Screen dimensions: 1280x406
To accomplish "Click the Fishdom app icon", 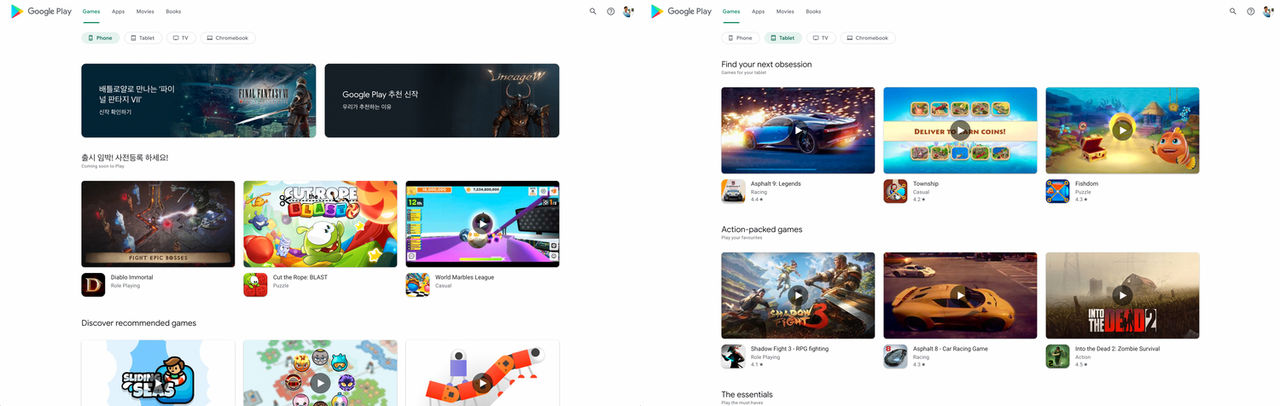I will (1057, 191).
